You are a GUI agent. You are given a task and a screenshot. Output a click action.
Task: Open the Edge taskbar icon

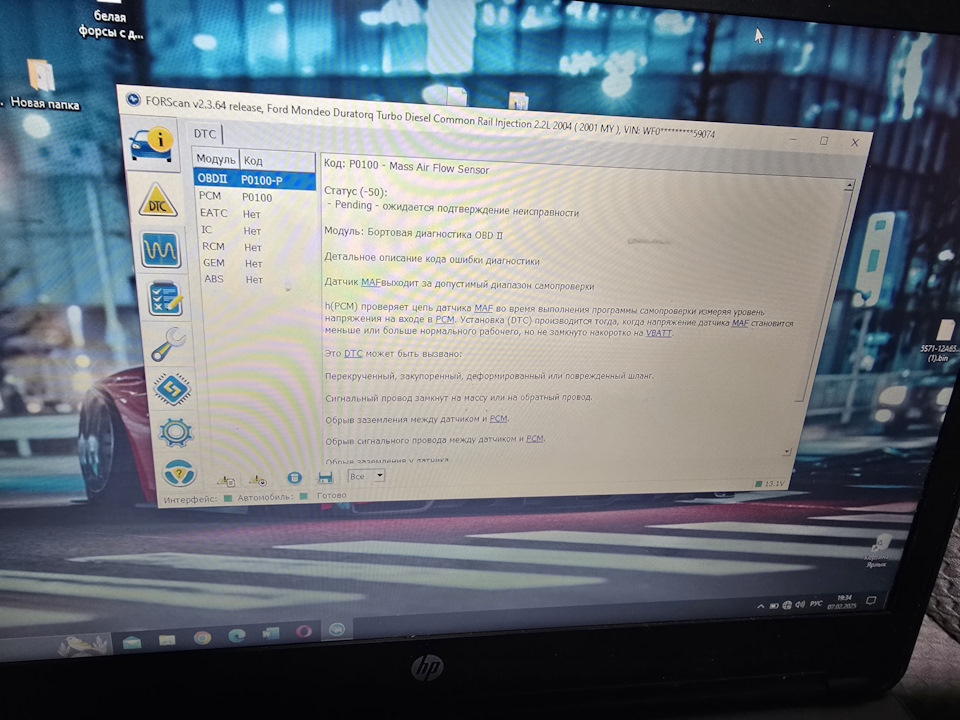(x=237, y=636)
